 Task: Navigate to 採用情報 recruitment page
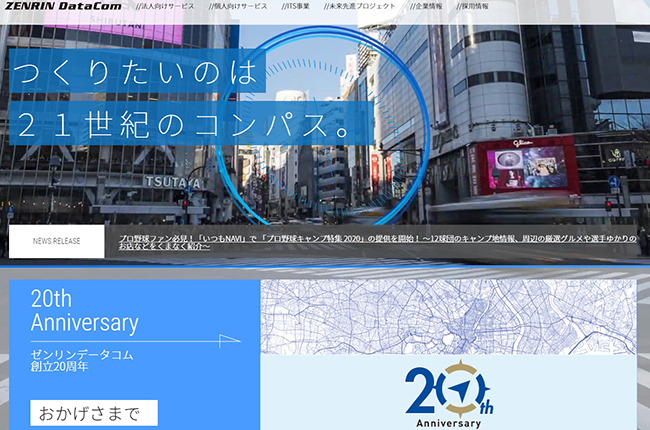point(472,7)
